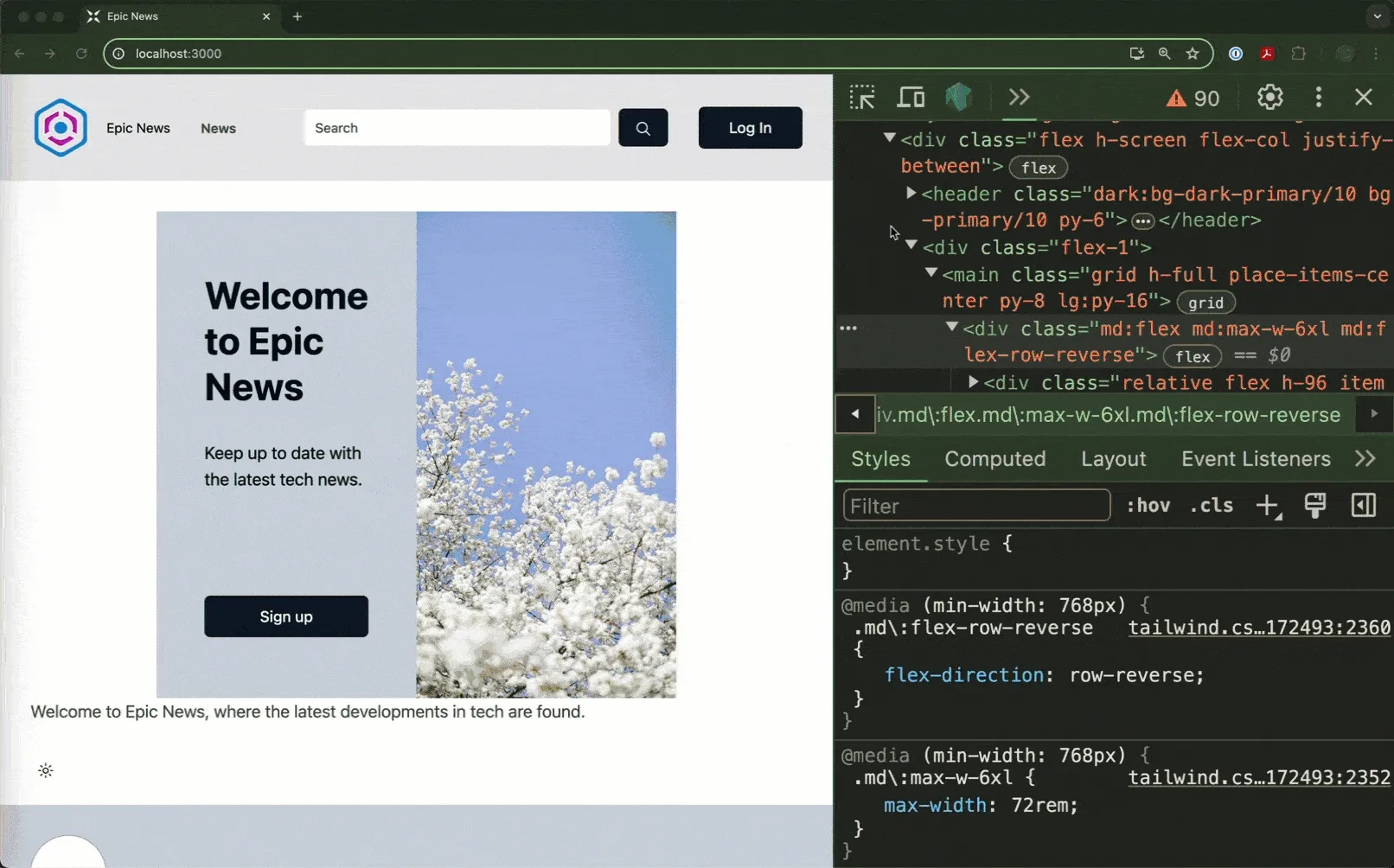Toggle the :hov element state button
The height and width of the screenshot is (868, 1394).
[x=1148, y=506]
